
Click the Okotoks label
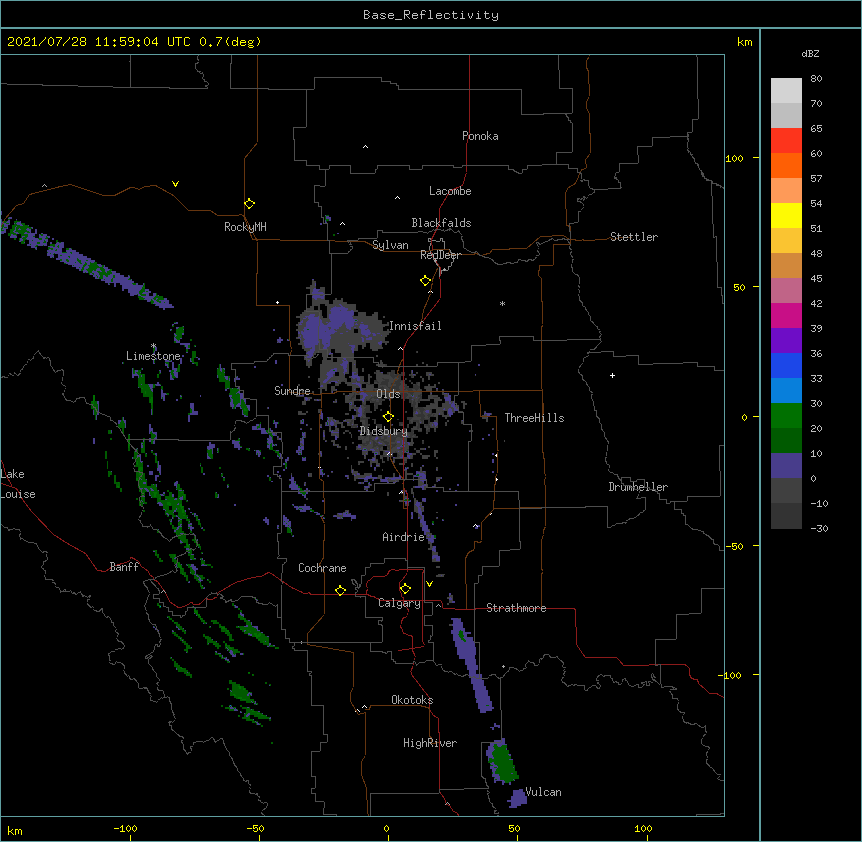(x=412, y=700)
